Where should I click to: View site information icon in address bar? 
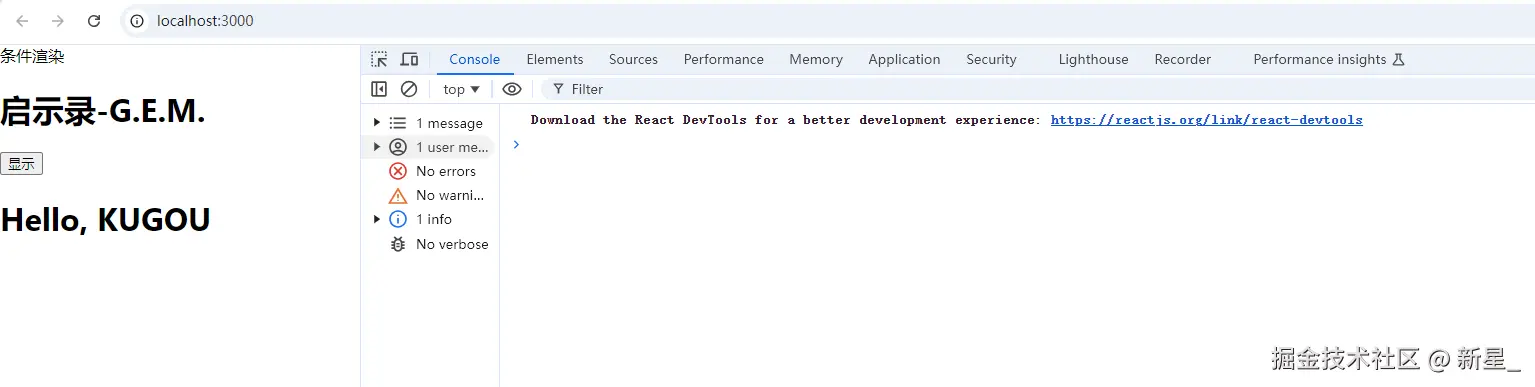138,21
